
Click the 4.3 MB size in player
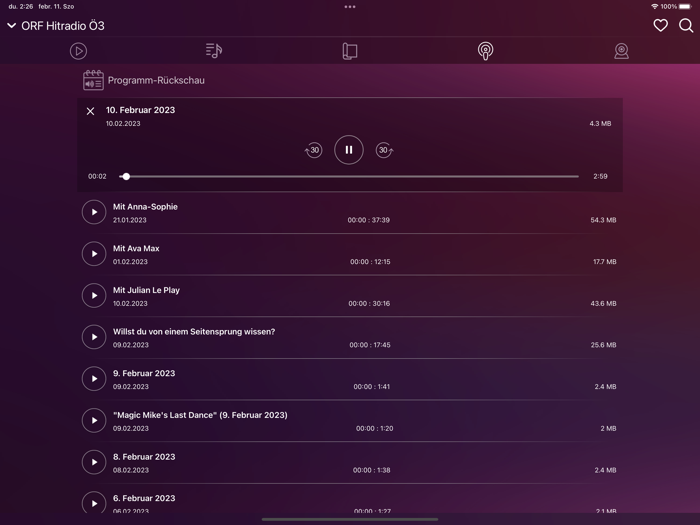point(600,124)
